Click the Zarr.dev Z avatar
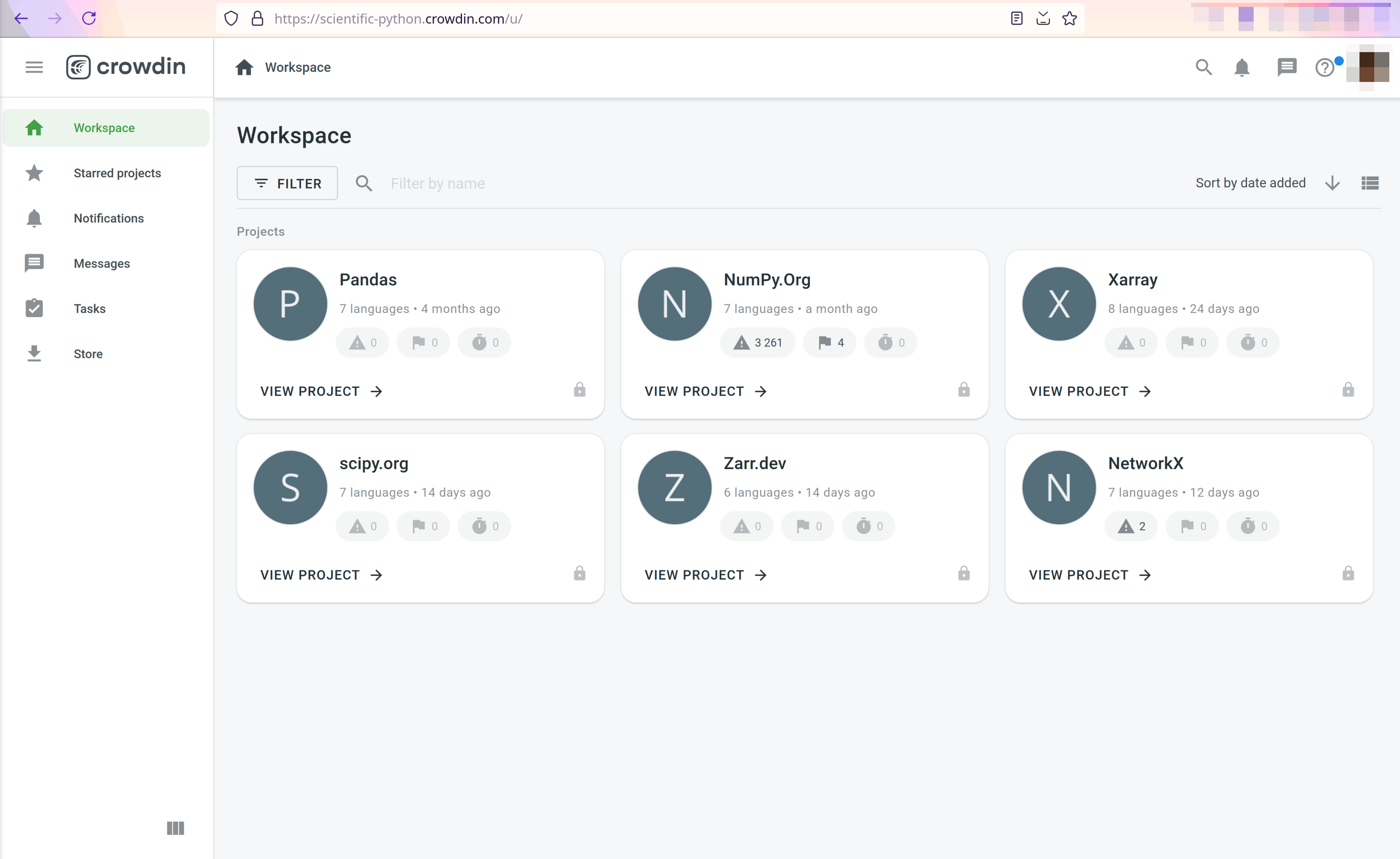The image size is (1400, 859). click(675, 488)
